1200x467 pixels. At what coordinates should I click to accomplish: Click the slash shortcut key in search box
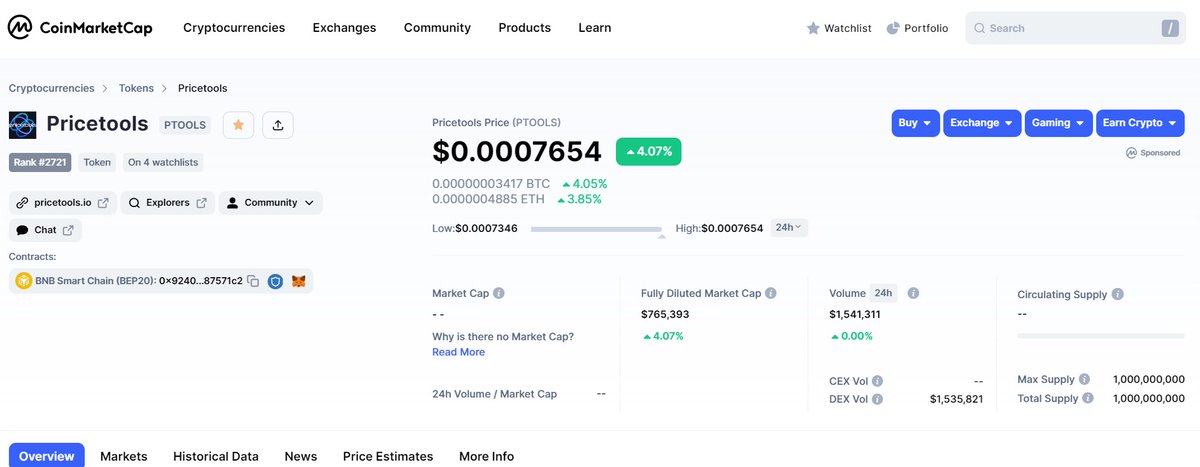(1170, 28)
